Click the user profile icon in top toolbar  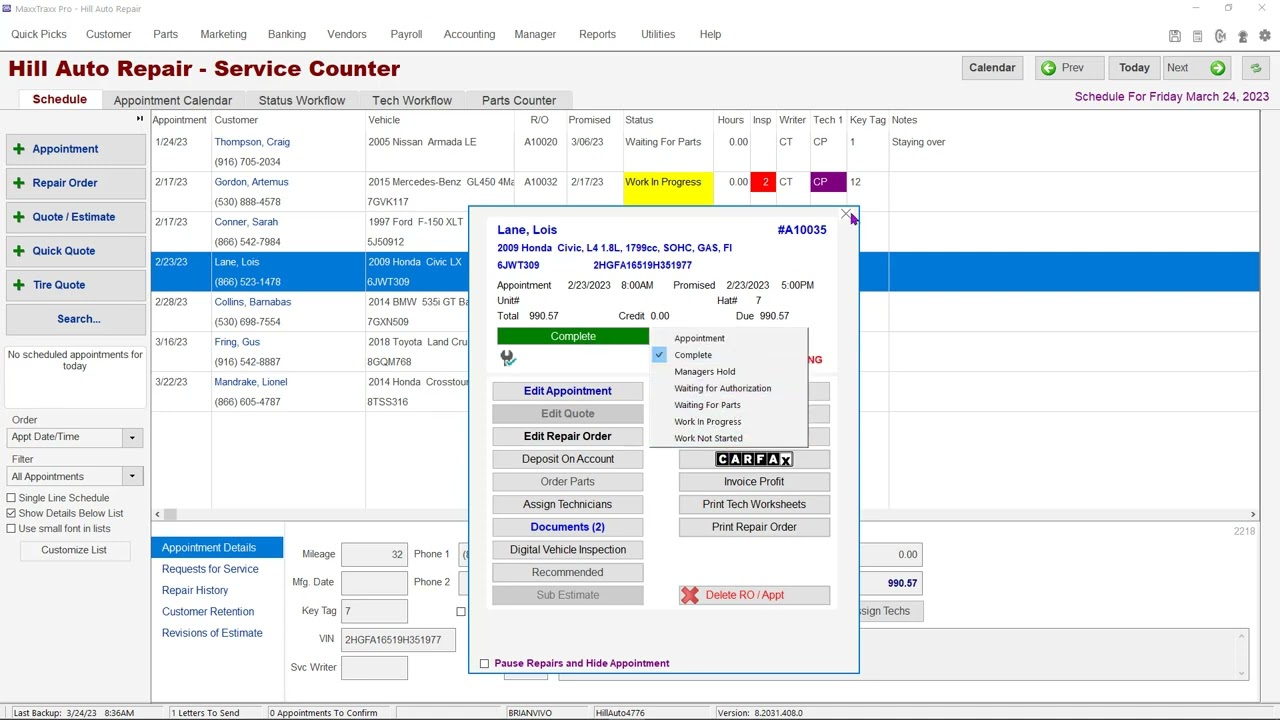click(1243, 36)
